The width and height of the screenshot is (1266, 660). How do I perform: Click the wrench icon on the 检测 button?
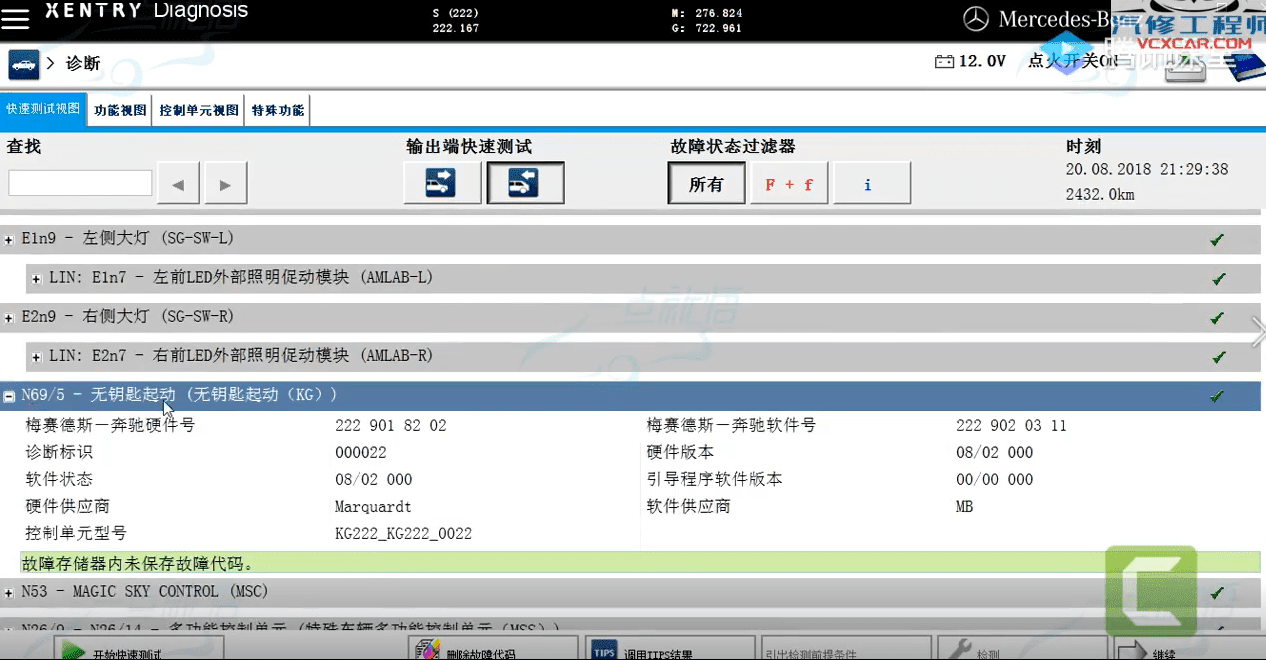point(961,648)
